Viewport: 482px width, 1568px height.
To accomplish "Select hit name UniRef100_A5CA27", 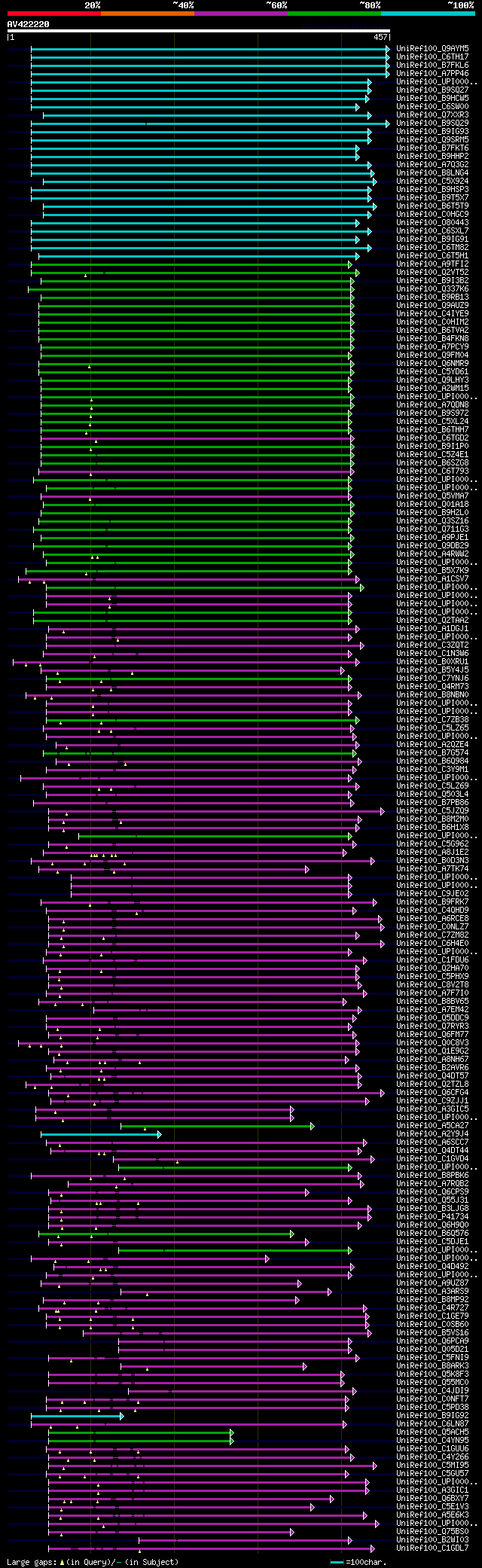I will pos(432,1125).
